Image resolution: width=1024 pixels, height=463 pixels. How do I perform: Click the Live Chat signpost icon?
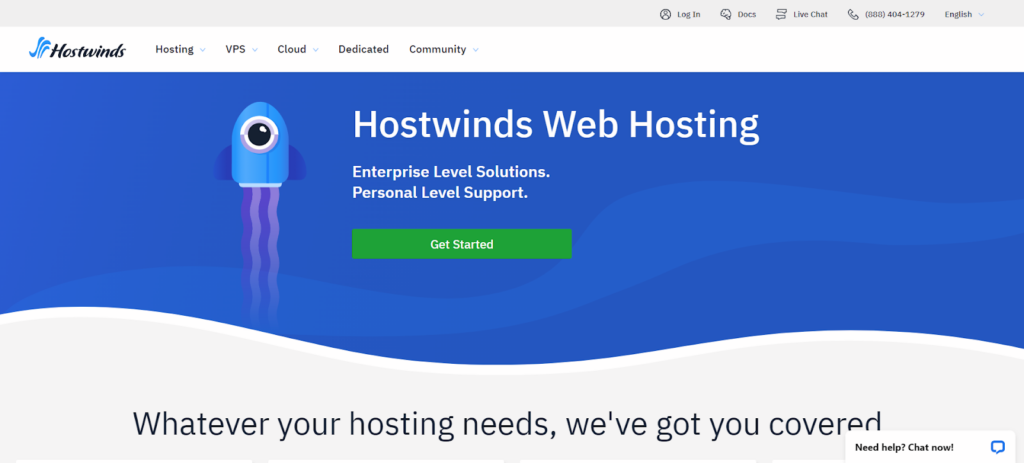tap(782, 14)
